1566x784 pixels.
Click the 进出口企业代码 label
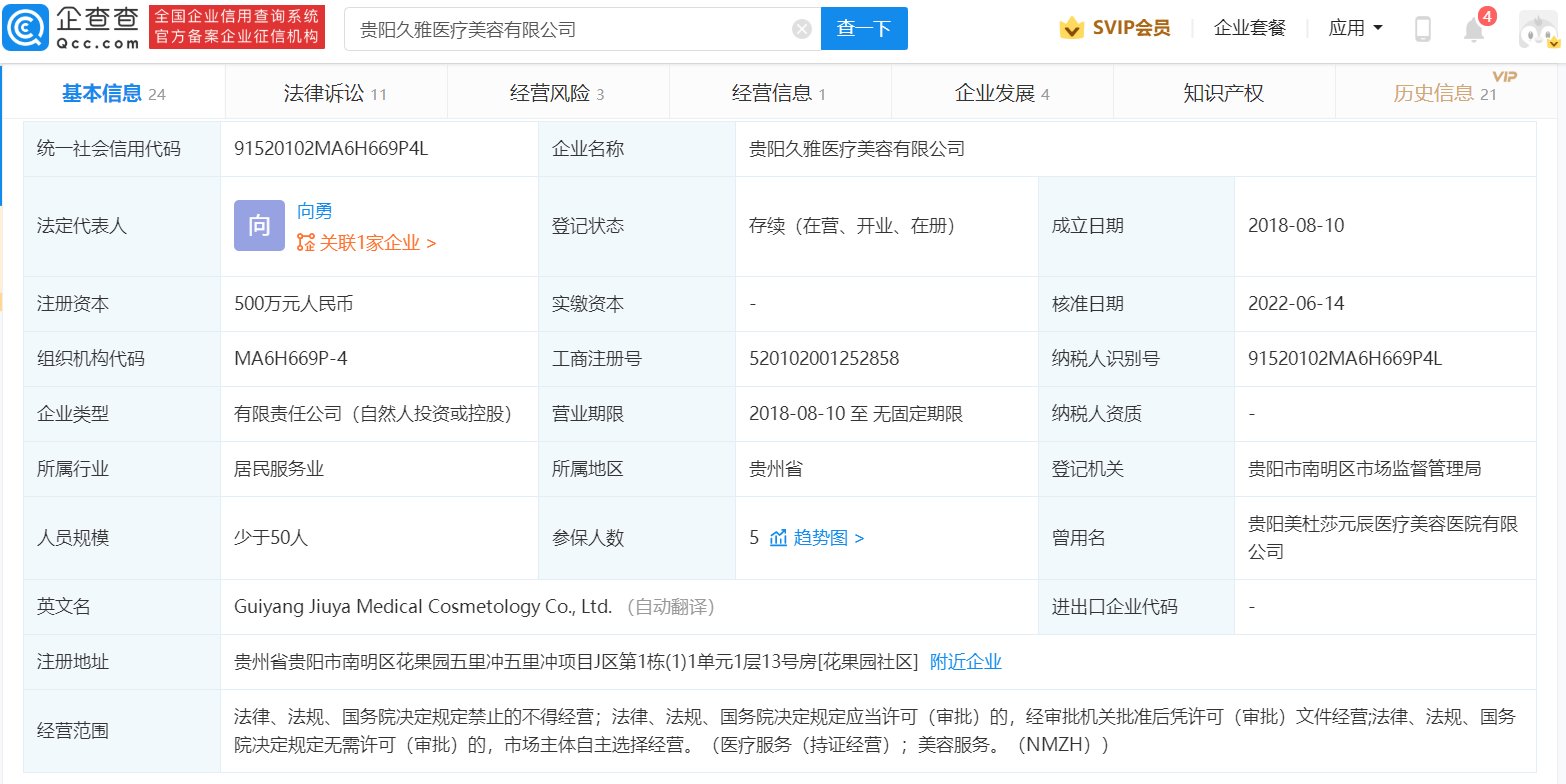point(1114,607)
